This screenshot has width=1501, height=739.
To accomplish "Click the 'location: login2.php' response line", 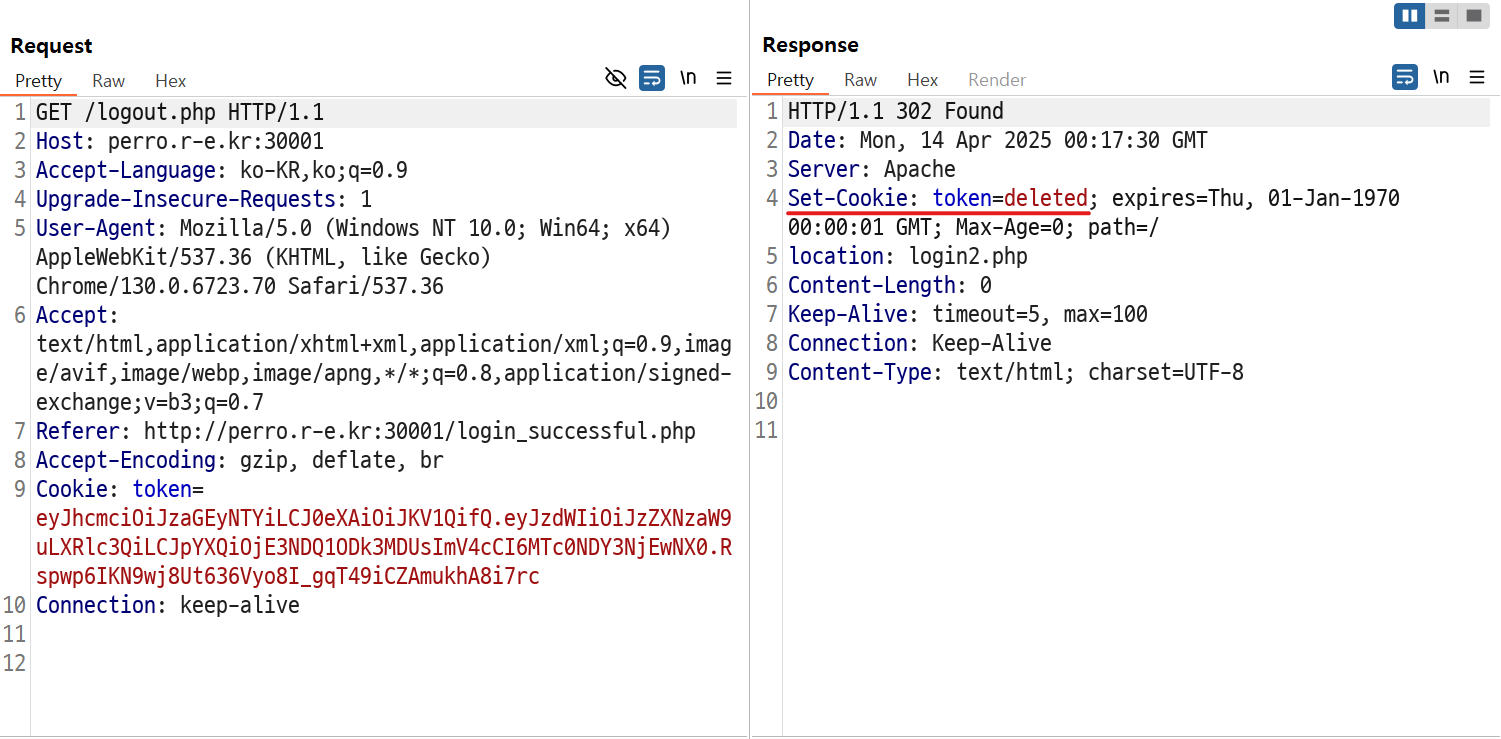I will tap(908, 257).
